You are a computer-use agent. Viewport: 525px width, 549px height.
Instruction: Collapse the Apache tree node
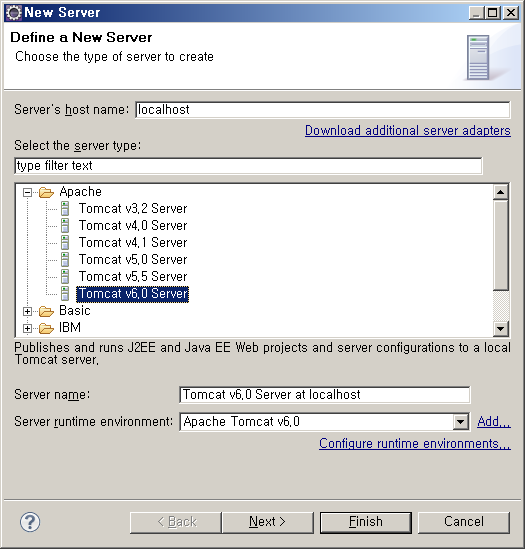click(x=27, y=192)
